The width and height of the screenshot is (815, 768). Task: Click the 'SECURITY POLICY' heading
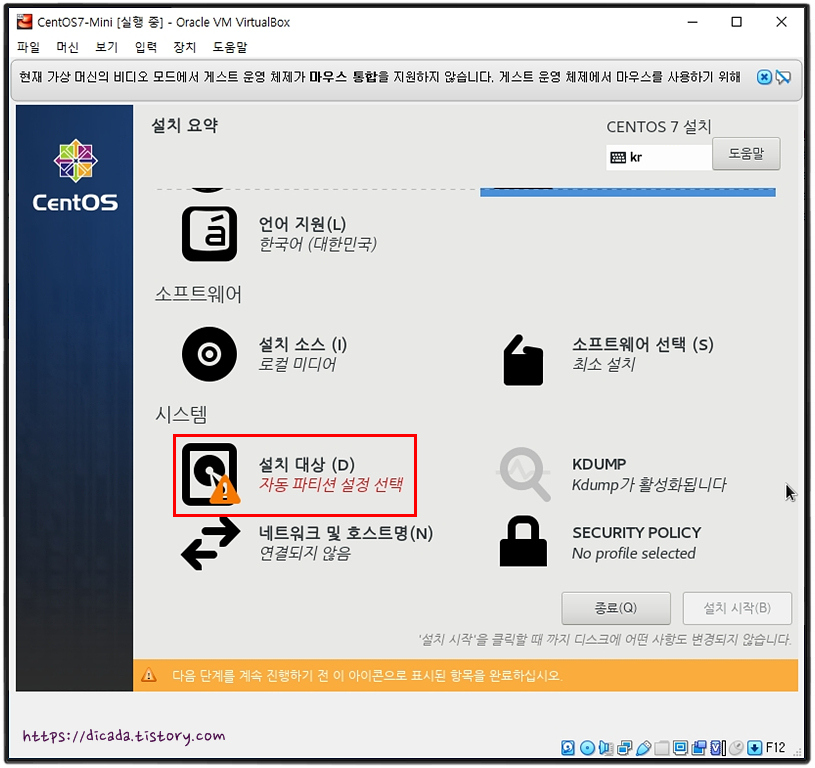(x=637, y=533)
